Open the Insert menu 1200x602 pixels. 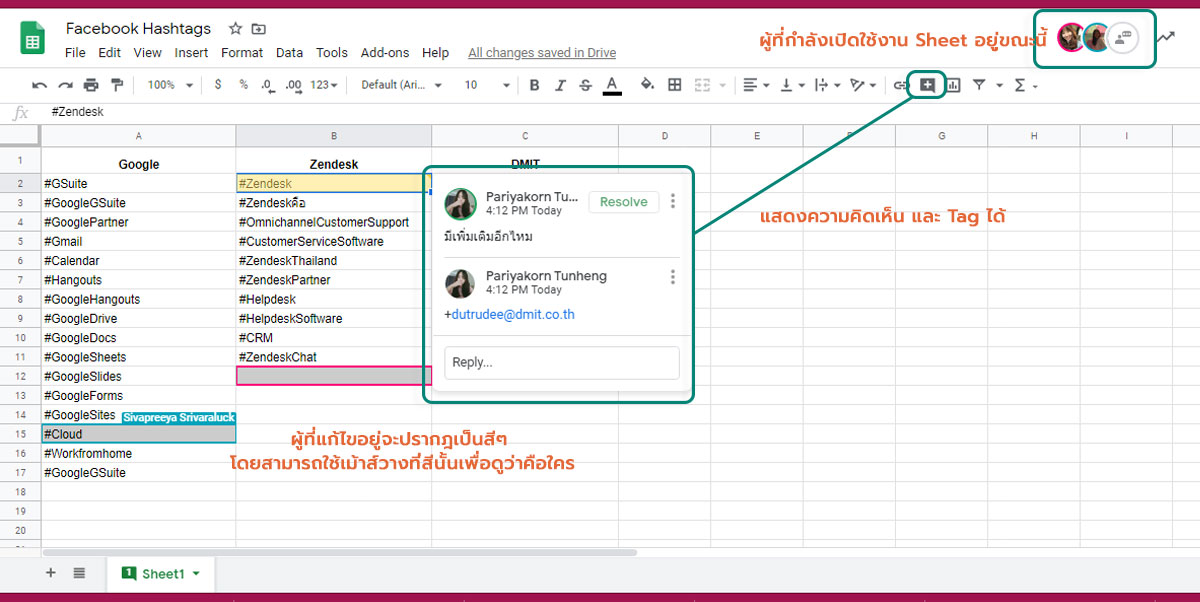191,52
